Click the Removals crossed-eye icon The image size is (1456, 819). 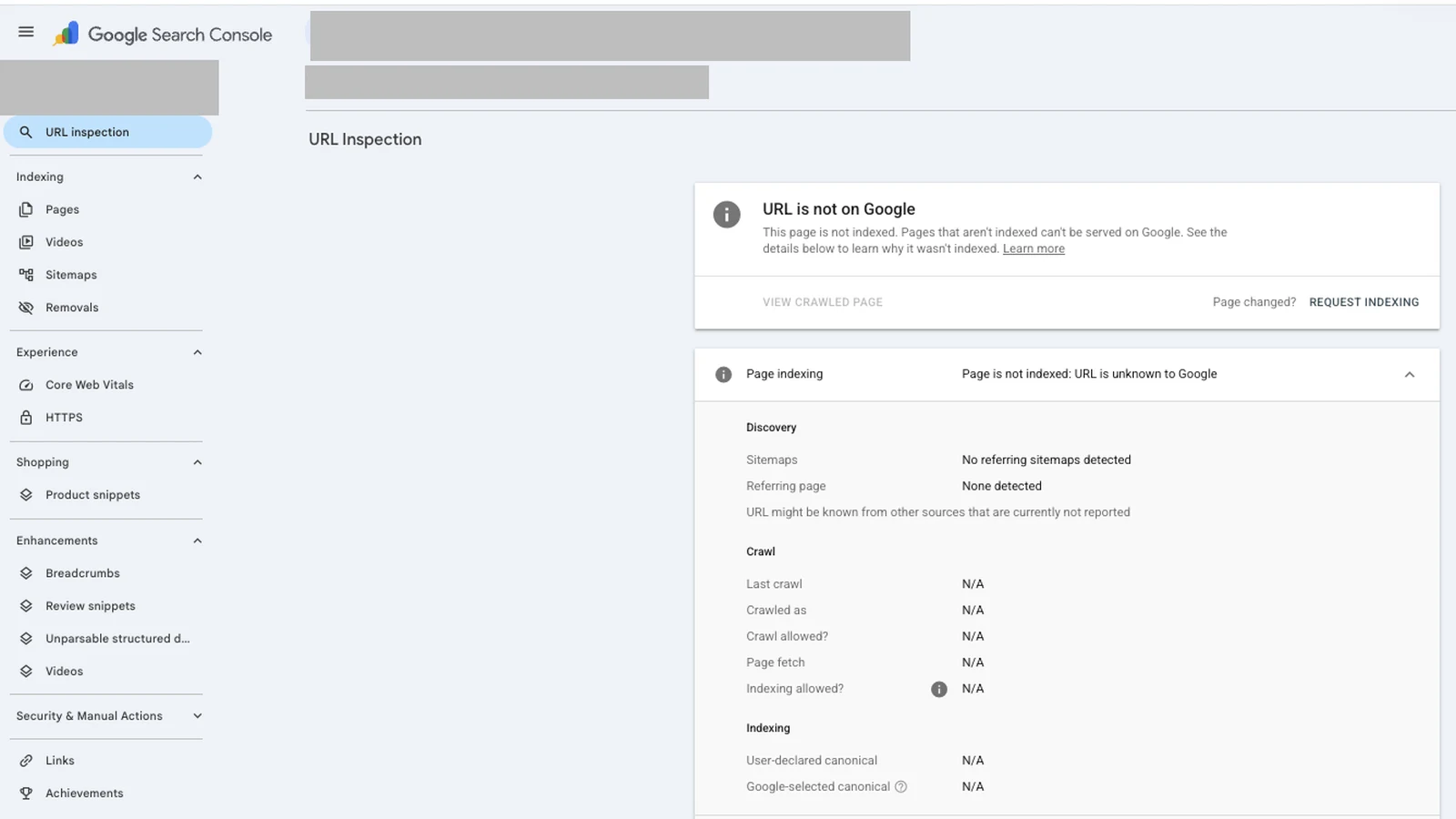(26, 308)
